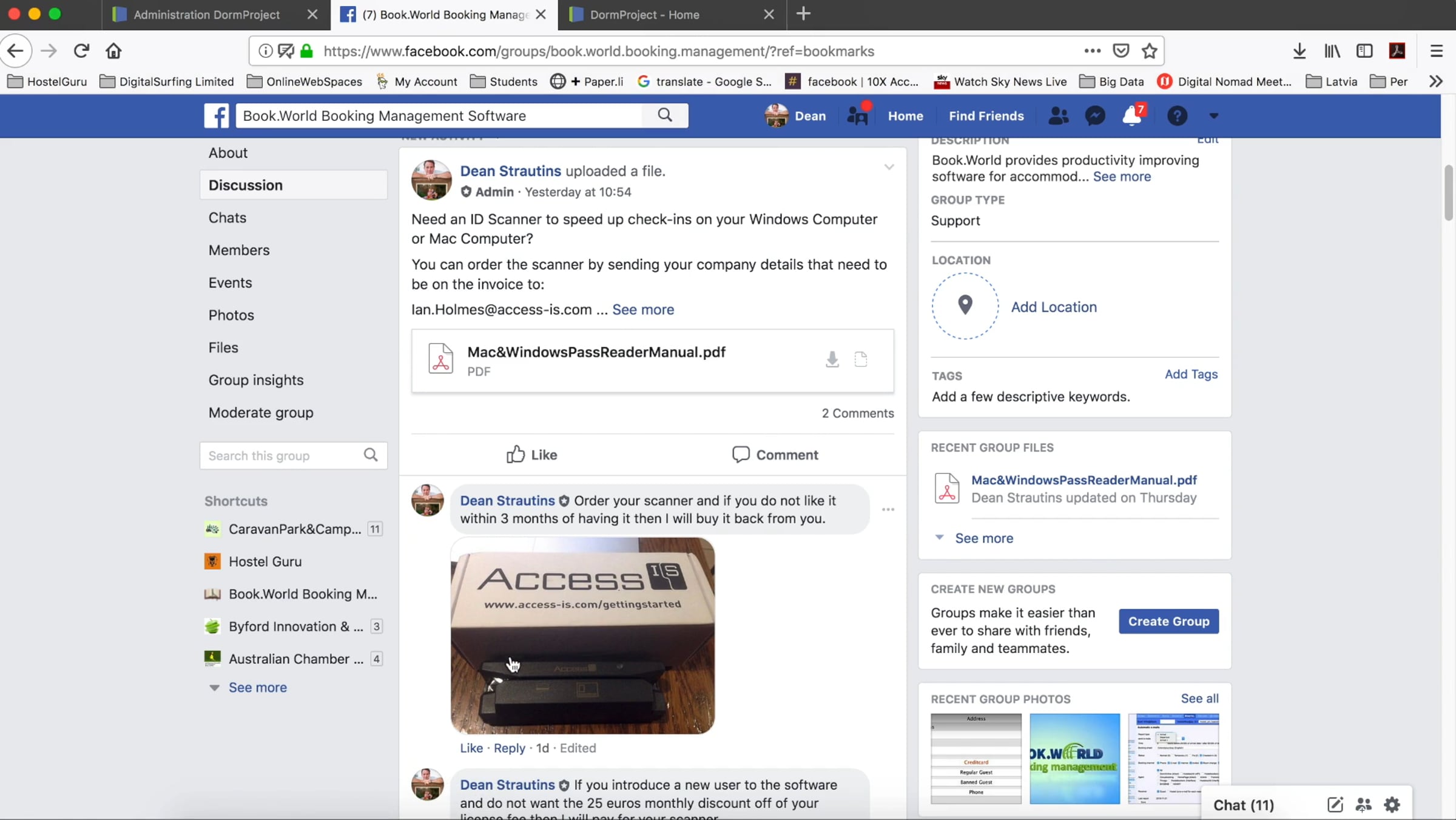The image size is (1456, 820).
Task: Open the Firefox Downloads icon
Action: click(1299, 51)
